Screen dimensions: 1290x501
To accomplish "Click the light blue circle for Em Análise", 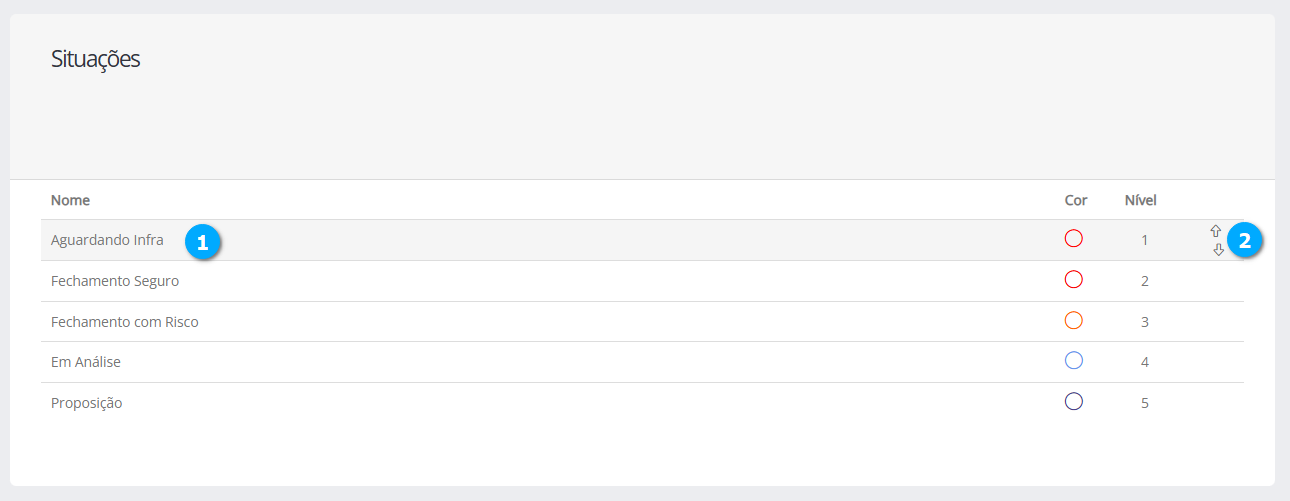I will (1074, 361).
